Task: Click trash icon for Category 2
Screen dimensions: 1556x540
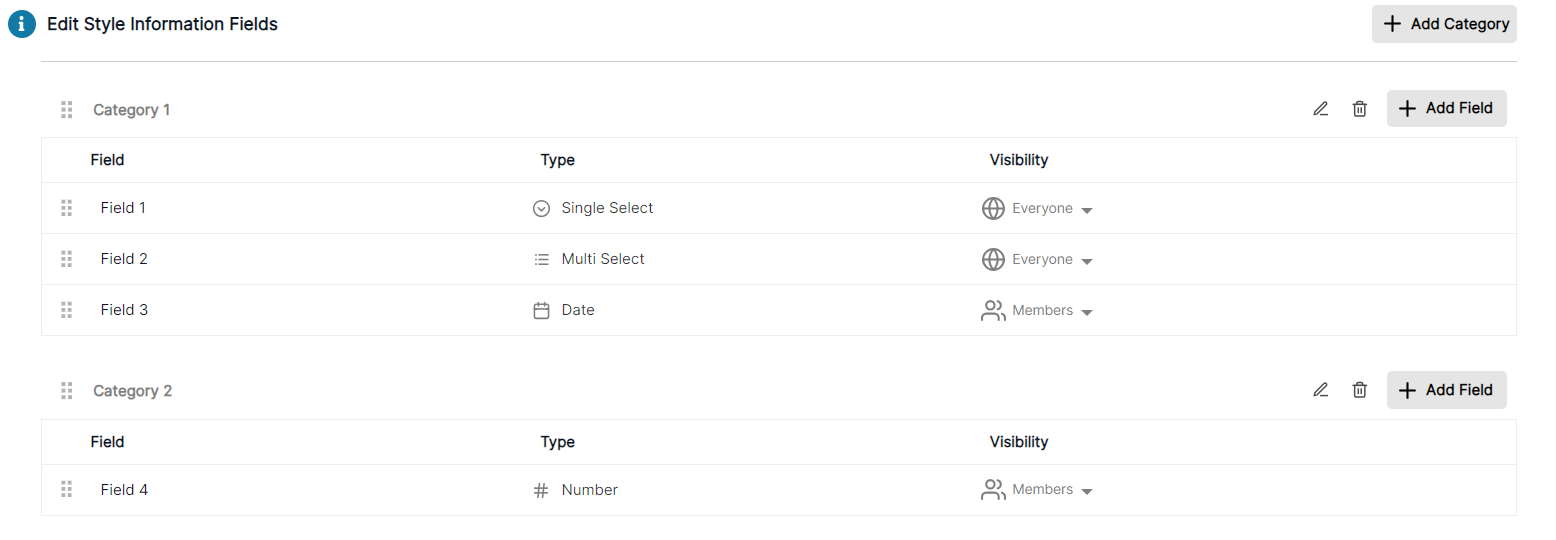Action: 1360,390
